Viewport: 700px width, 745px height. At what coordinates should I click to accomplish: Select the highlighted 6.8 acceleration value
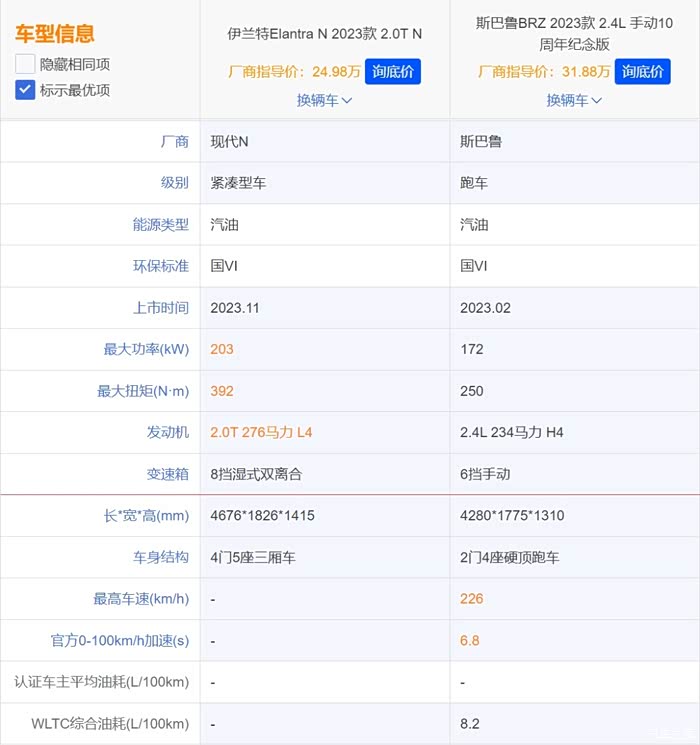[470, 640]
